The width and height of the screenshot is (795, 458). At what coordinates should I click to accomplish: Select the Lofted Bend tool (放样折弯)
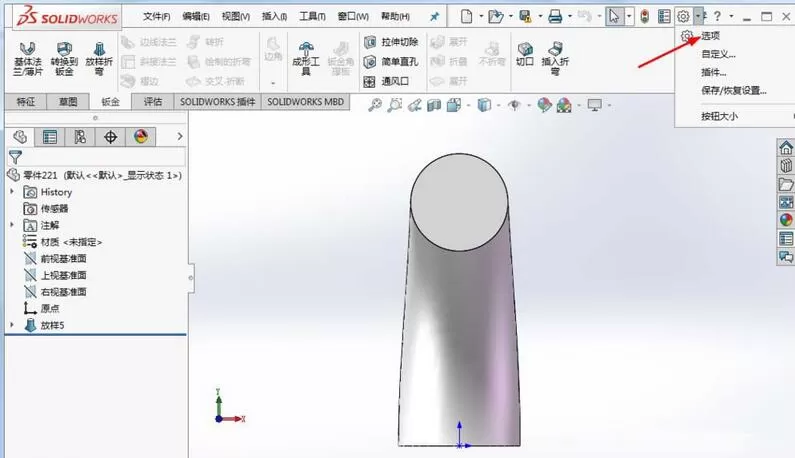(x=99, y=59)
